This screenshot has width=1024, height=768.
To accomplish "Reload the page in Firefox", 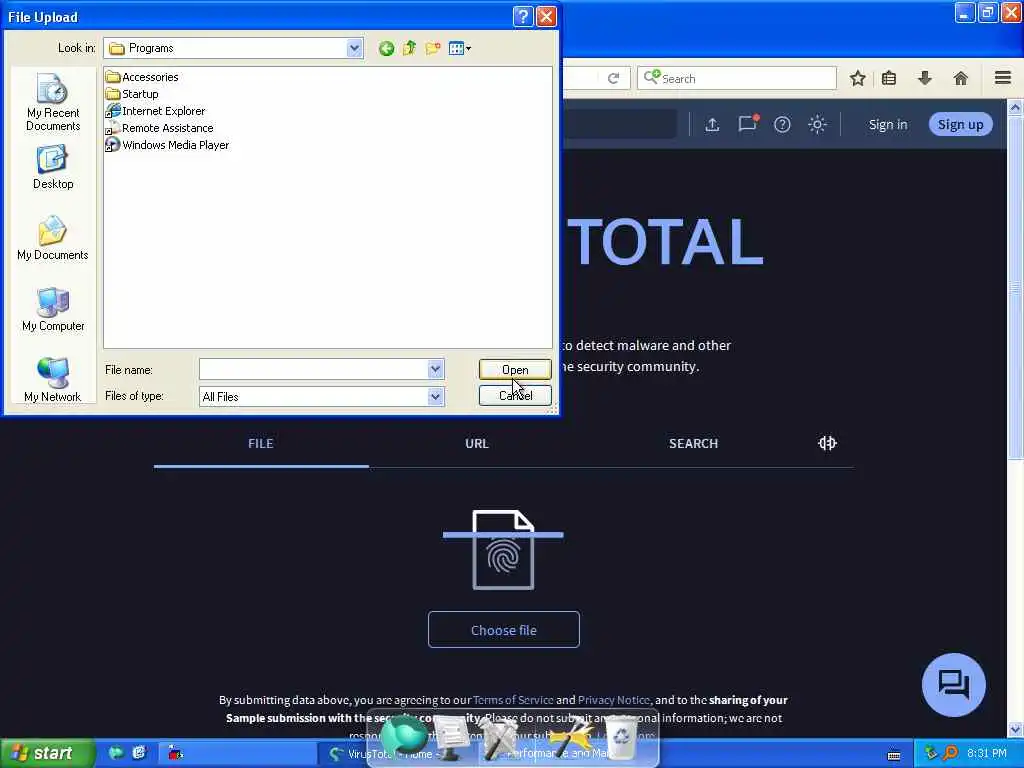I will [613, 79].
